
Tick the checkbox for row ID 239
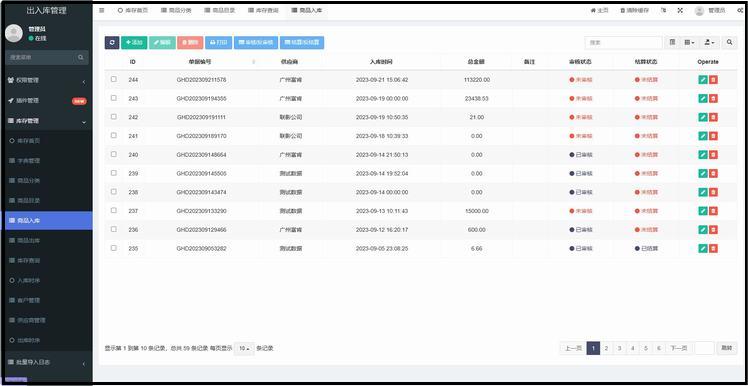(x=114, y=173)
